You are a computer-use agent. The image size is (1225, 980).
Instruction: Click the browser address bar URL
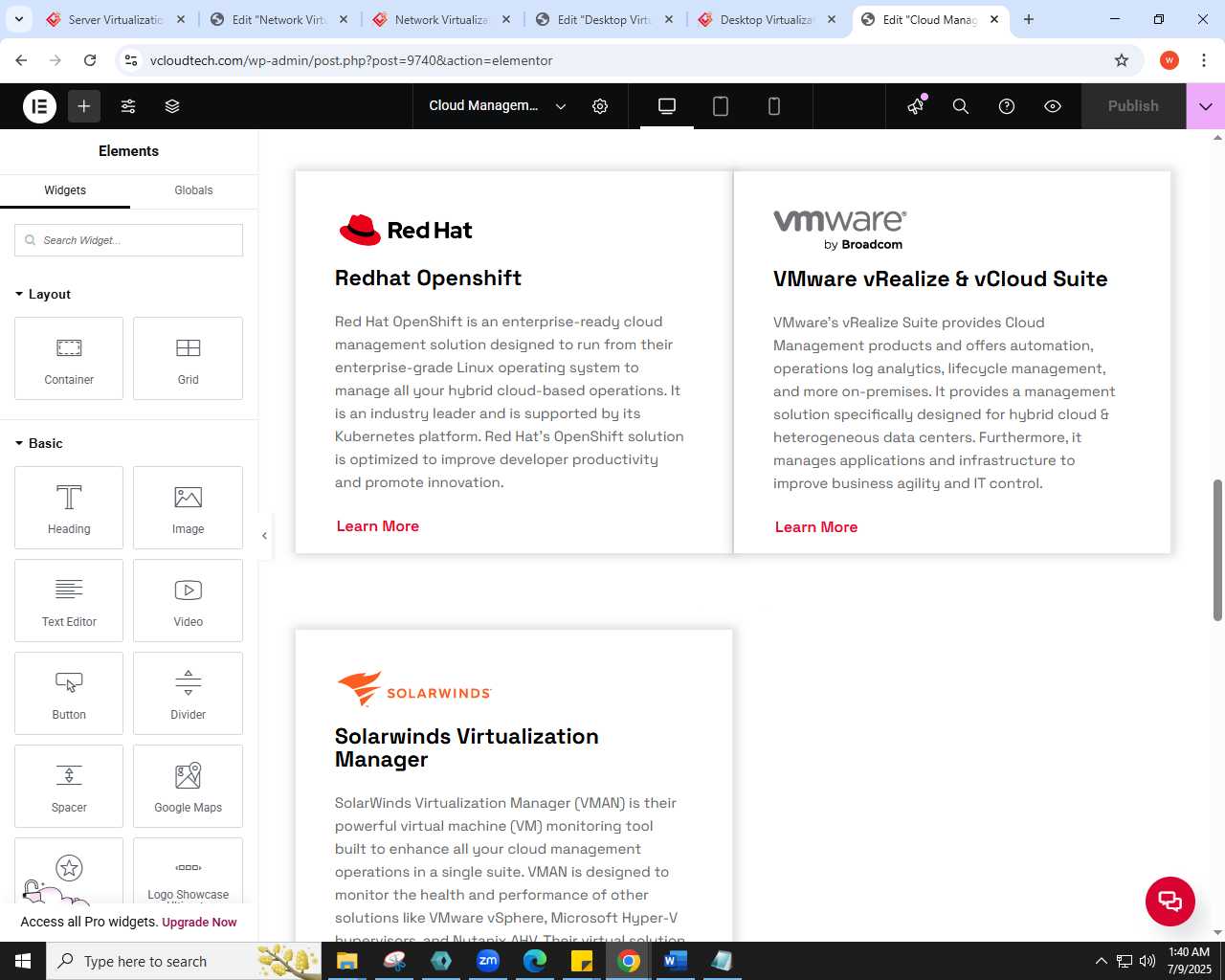pyautogui.click(x=351, y=60)
